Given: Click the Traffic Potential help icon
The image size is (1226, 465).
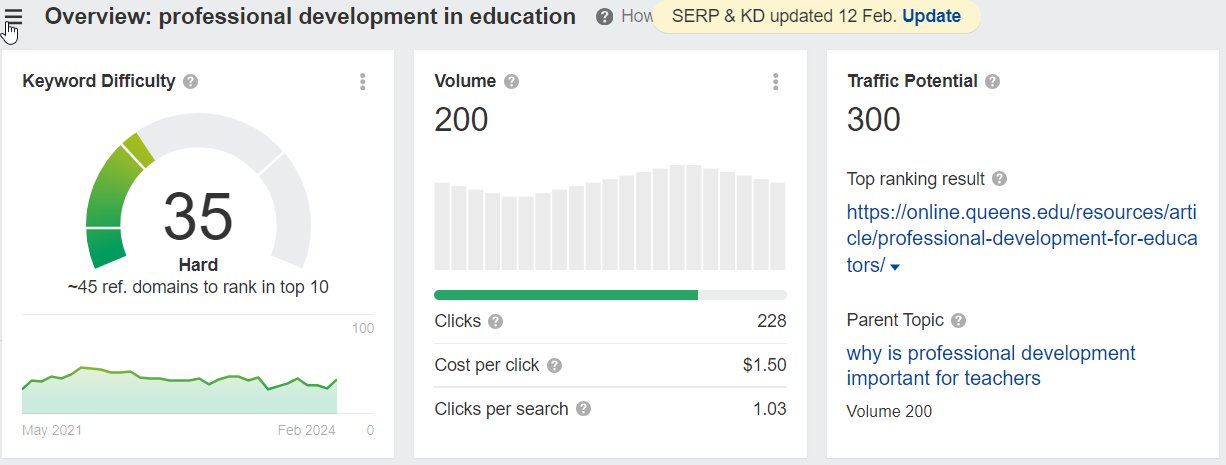Looking at the screenshot, I should click(x=992, y=82).
